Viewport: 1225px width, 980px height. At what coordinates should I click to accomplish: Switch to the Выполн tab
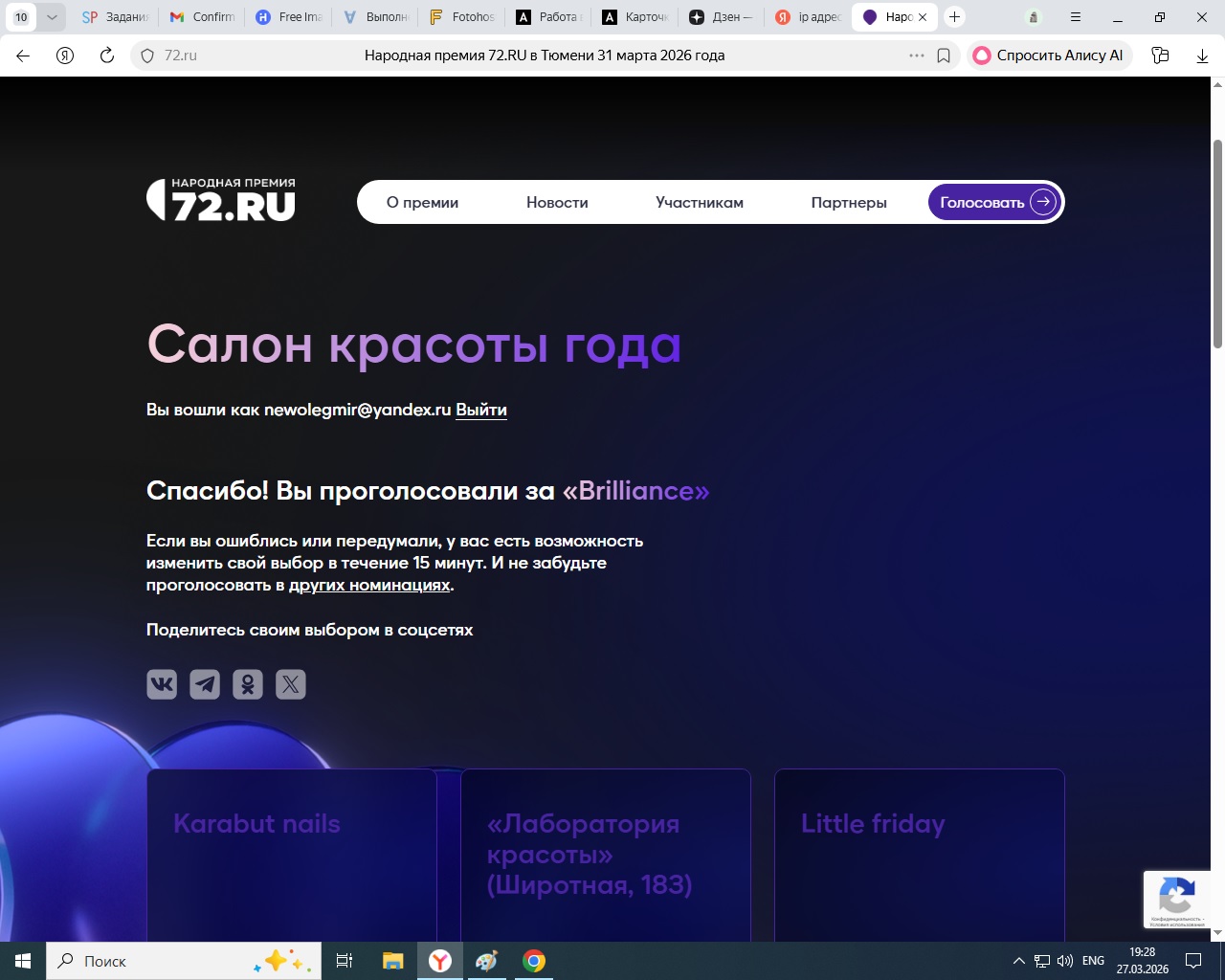375,17
